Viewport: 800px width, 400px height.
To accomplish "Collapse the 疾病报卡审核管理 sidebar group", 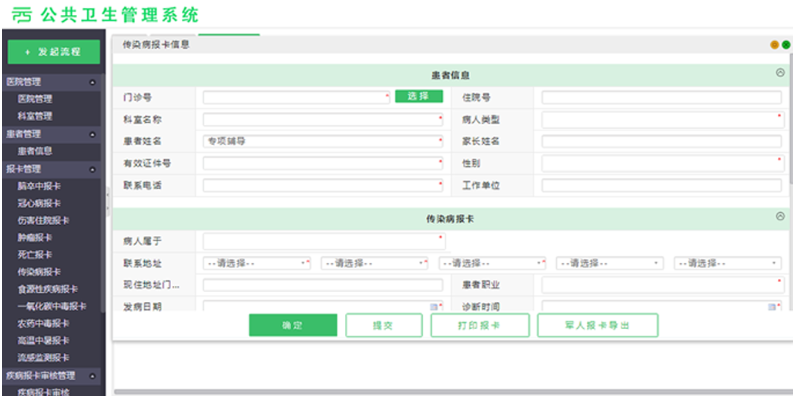I will (x=92, y=376).
